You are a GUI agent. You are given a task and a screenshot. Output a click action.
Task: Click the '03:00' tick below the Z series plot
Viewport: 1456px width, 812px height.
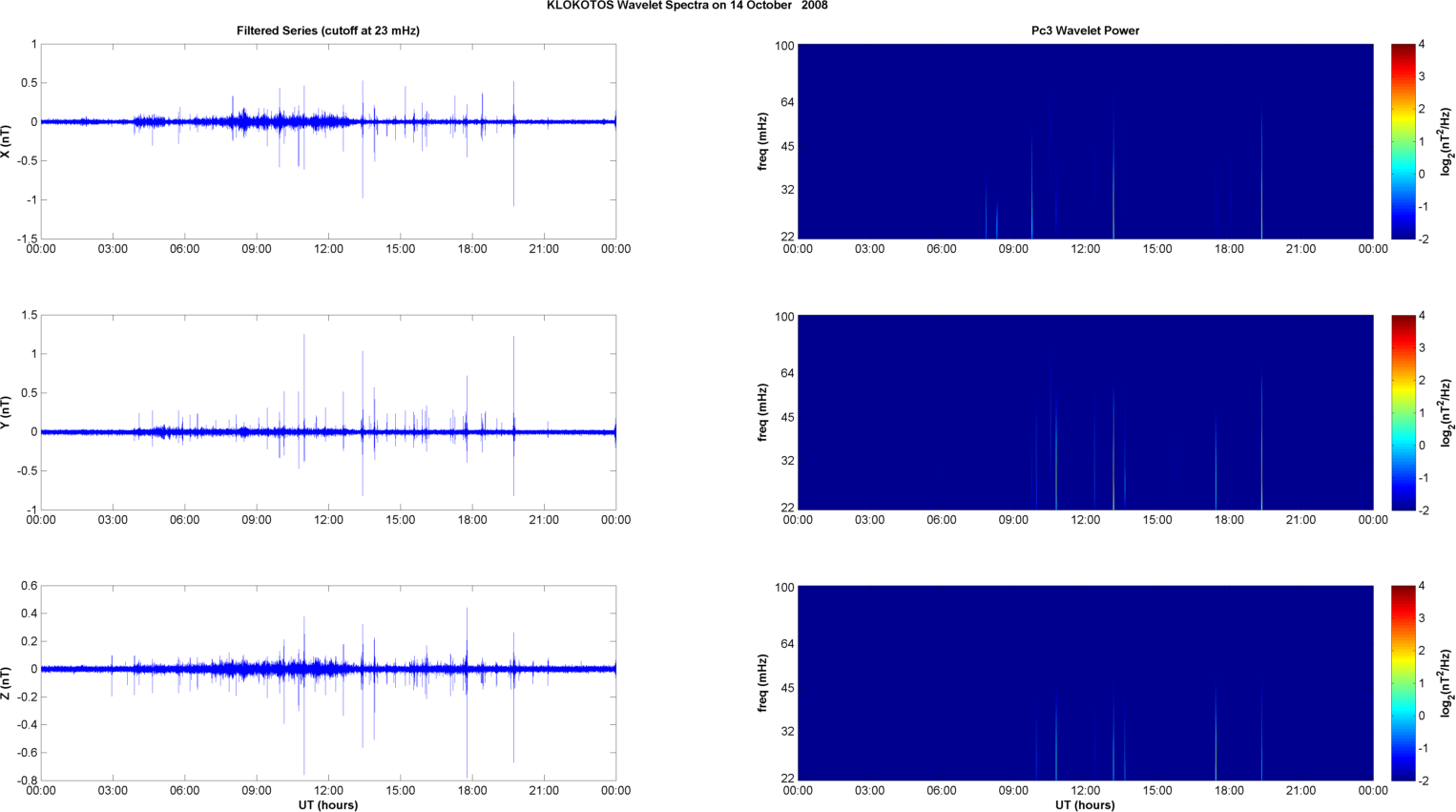tap(113, 790)
